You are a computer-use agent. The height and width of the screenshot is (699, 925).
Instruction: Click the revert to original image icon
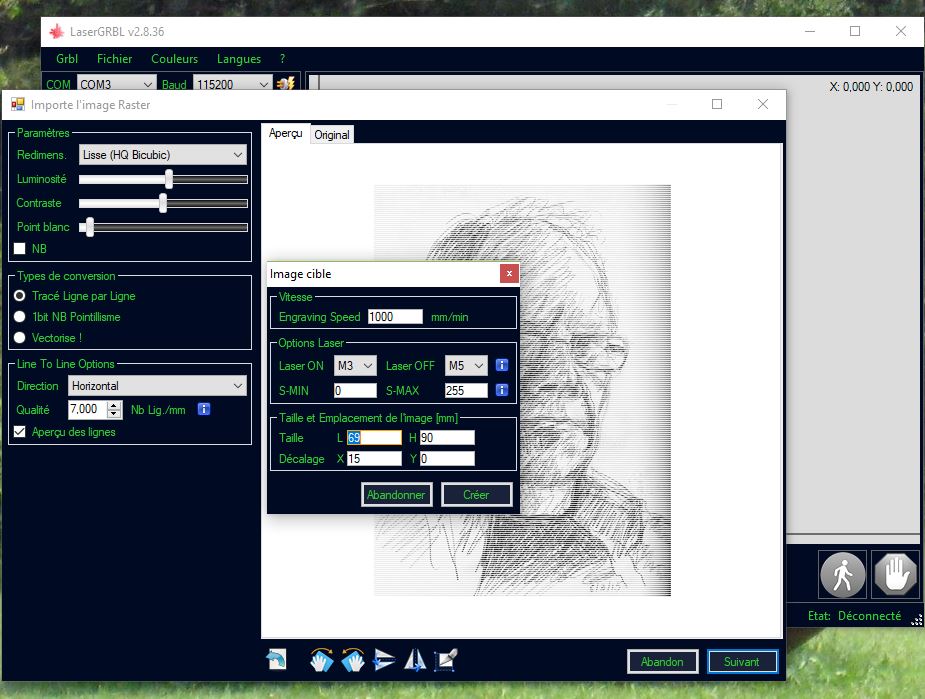point(276,659)
